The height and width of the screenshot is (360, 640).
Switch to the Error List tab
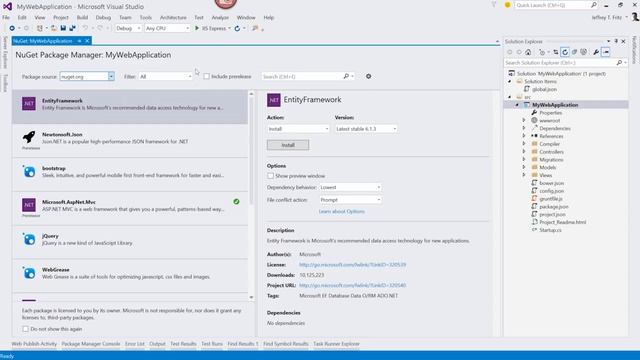point(135,344)
